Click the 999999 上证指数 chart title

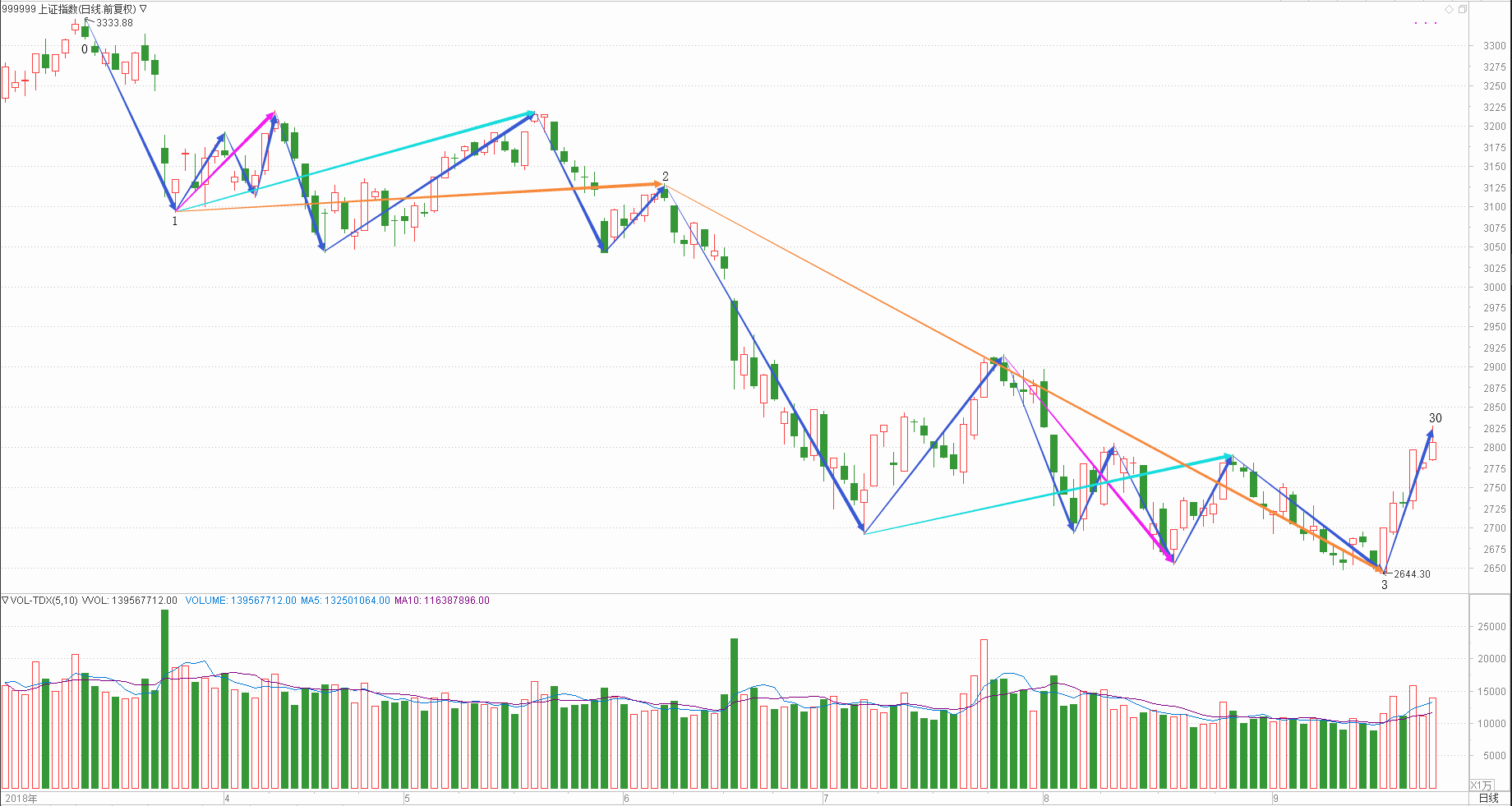click(x=69, y=9)
